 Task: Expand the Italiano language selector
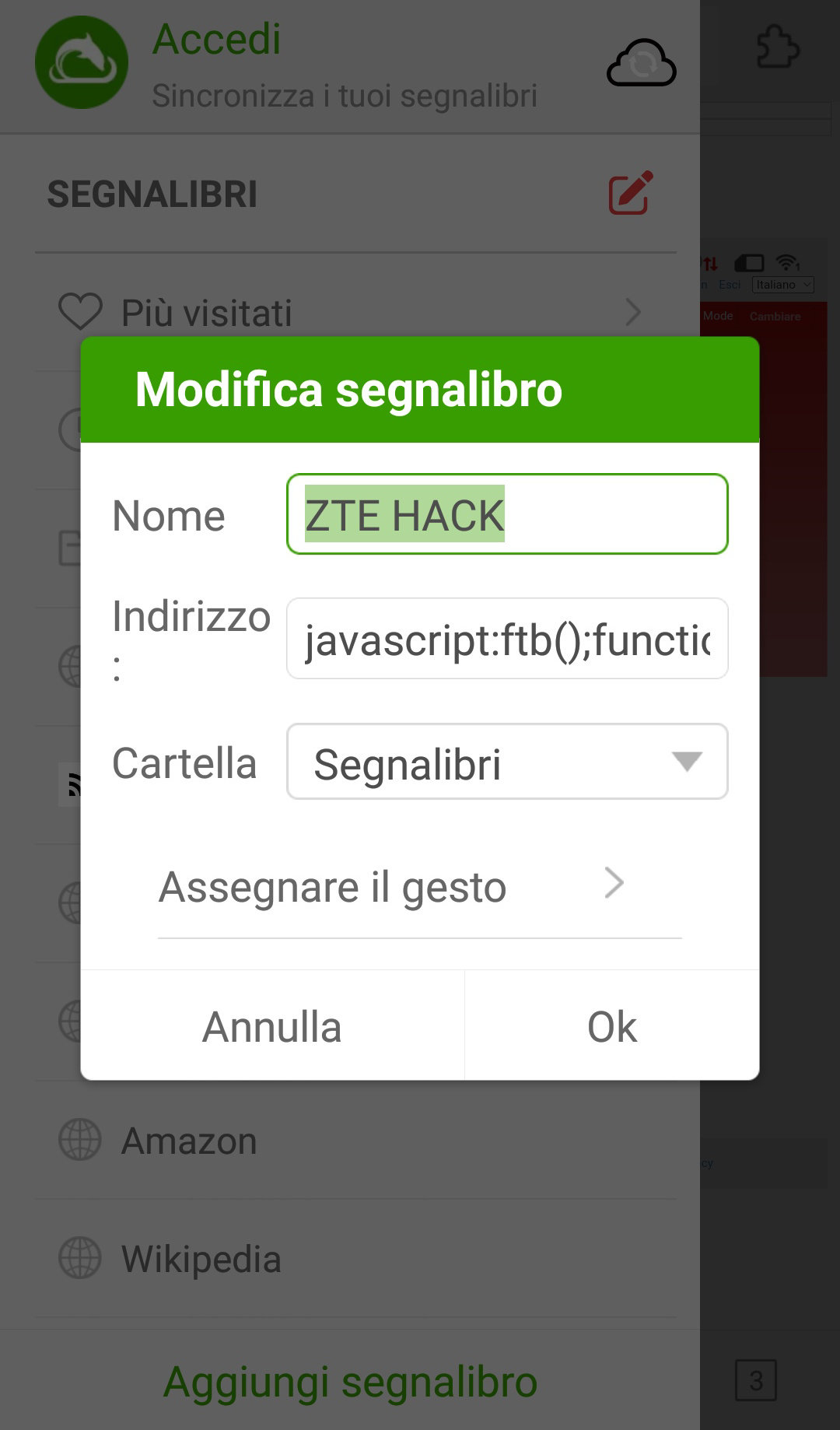pos(783,285)
